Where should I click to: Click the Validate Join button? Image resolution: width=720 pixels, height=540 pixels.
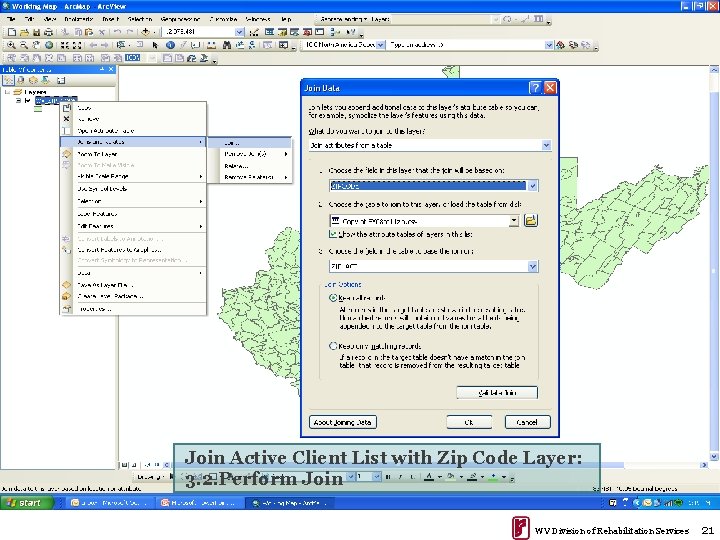point(497,393)
